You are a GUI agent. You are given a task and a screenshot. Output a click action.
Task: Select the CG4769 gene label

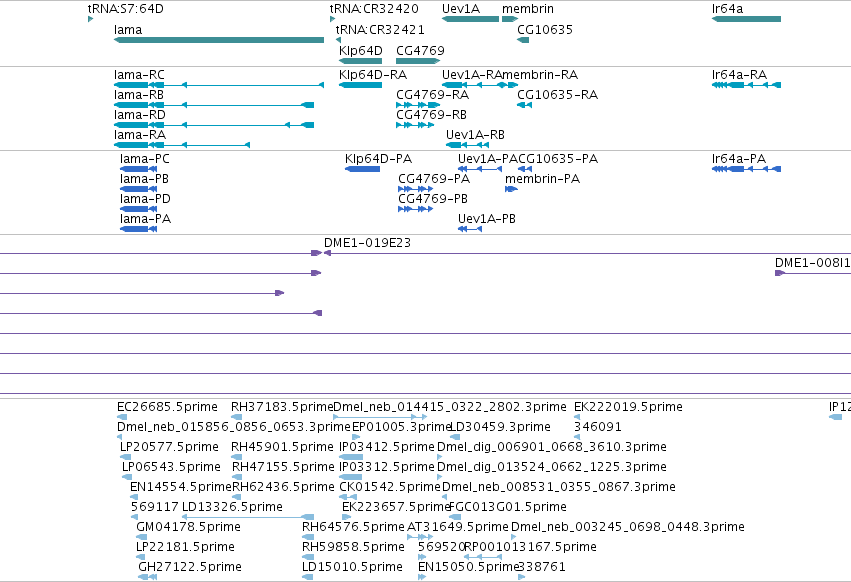point(420,50)
